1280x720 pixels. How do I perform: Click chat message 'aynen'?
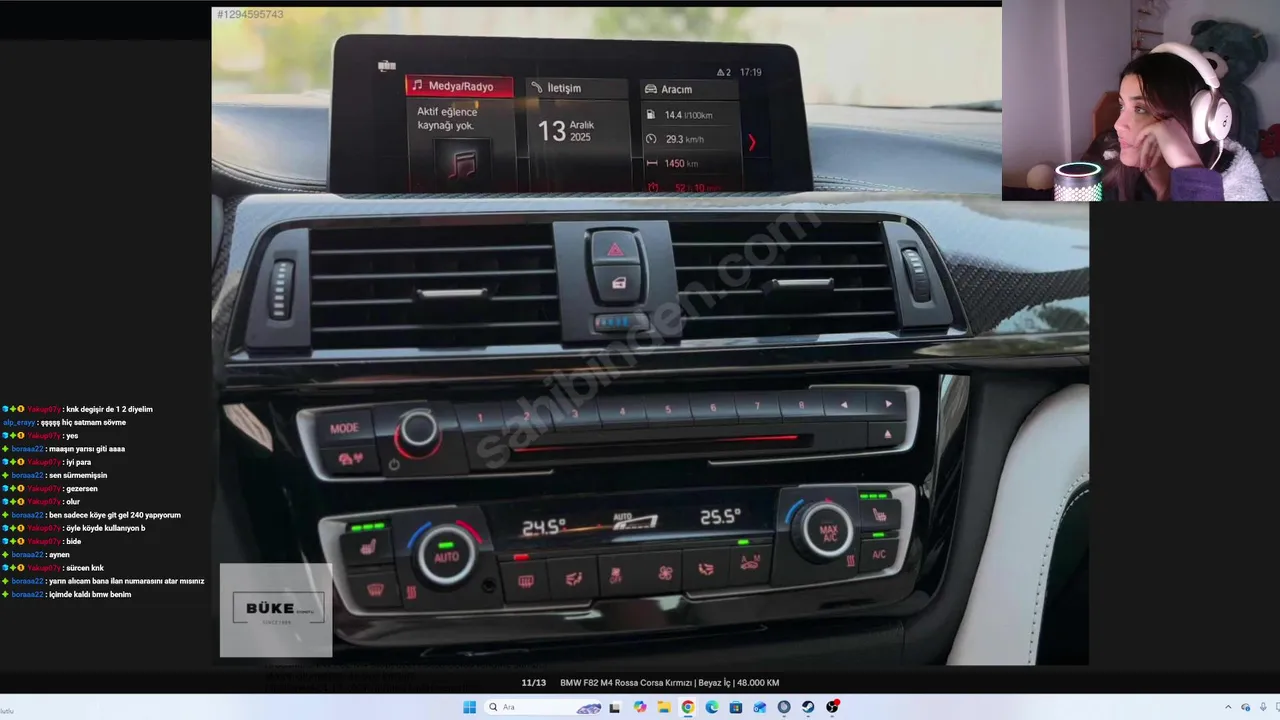59,554
